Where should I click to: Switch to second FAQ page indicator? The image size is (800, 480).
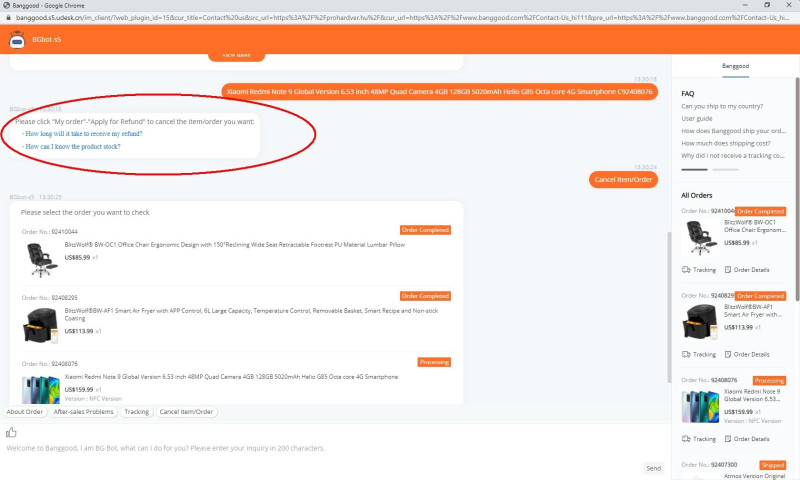point(725,169)
